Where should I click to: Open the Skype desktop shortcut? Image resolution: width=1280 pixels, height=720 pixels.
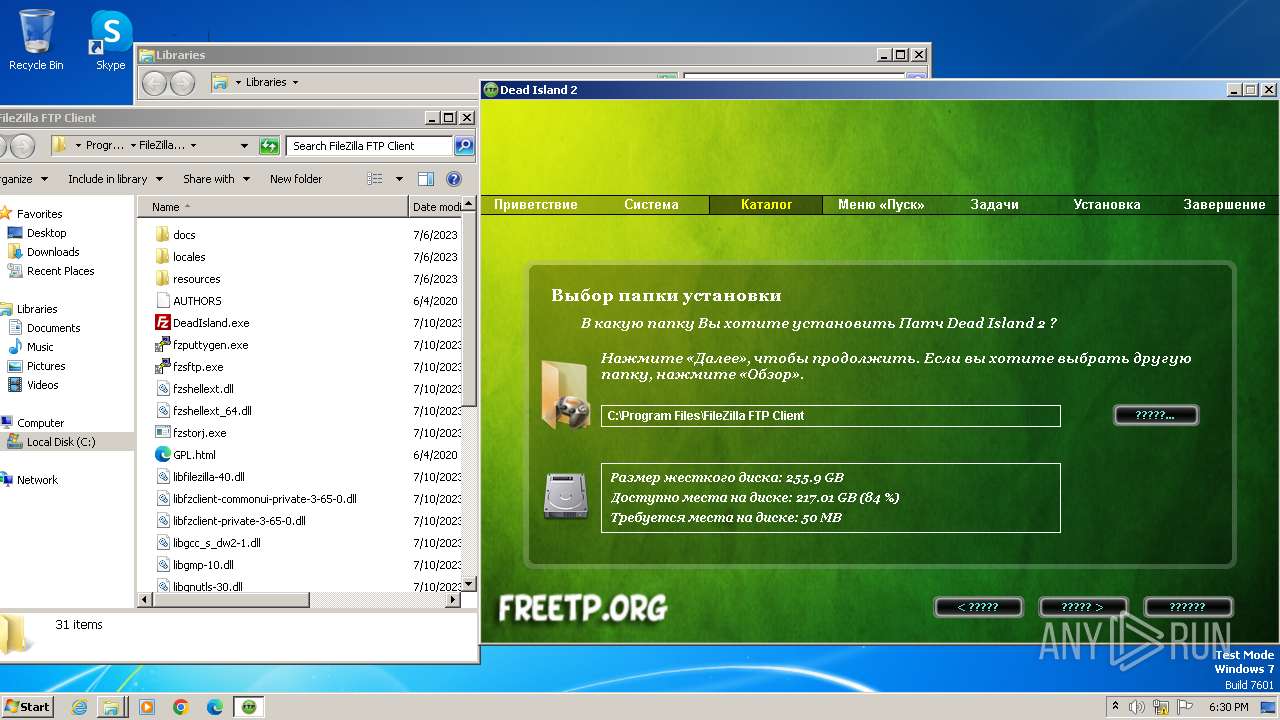(110, 40)
